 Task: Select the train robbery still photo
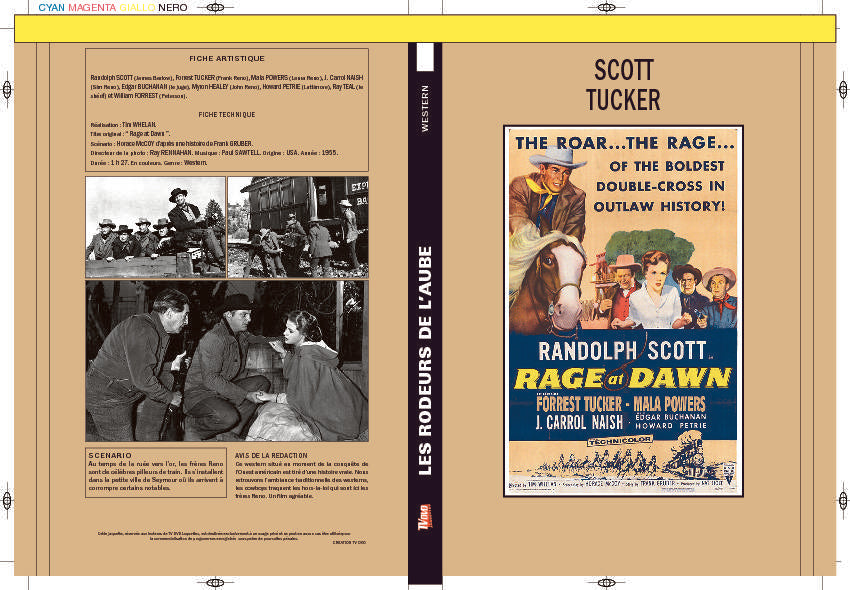[298, 227]
